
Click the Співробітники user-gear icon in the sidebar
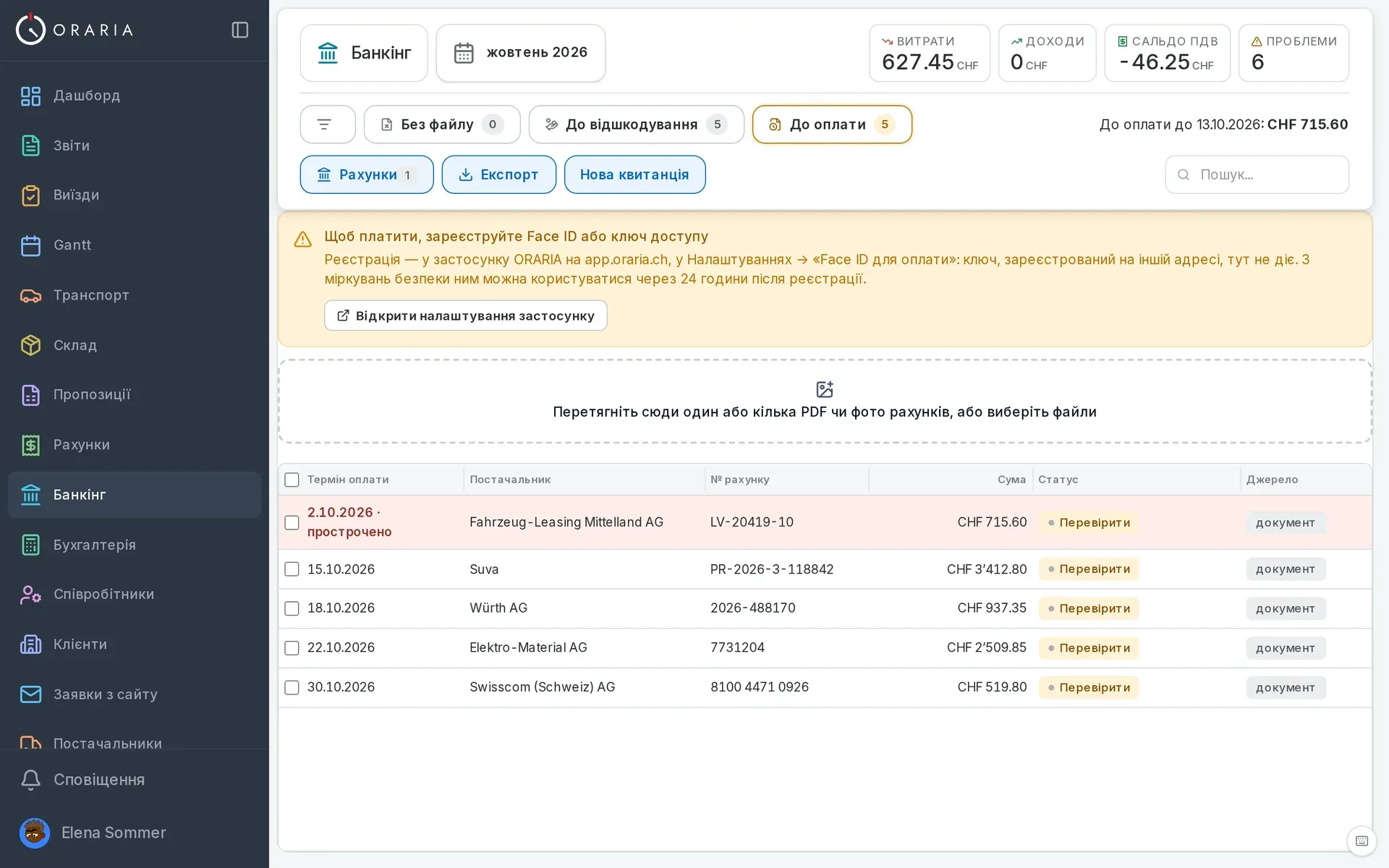tap(30, 595)
